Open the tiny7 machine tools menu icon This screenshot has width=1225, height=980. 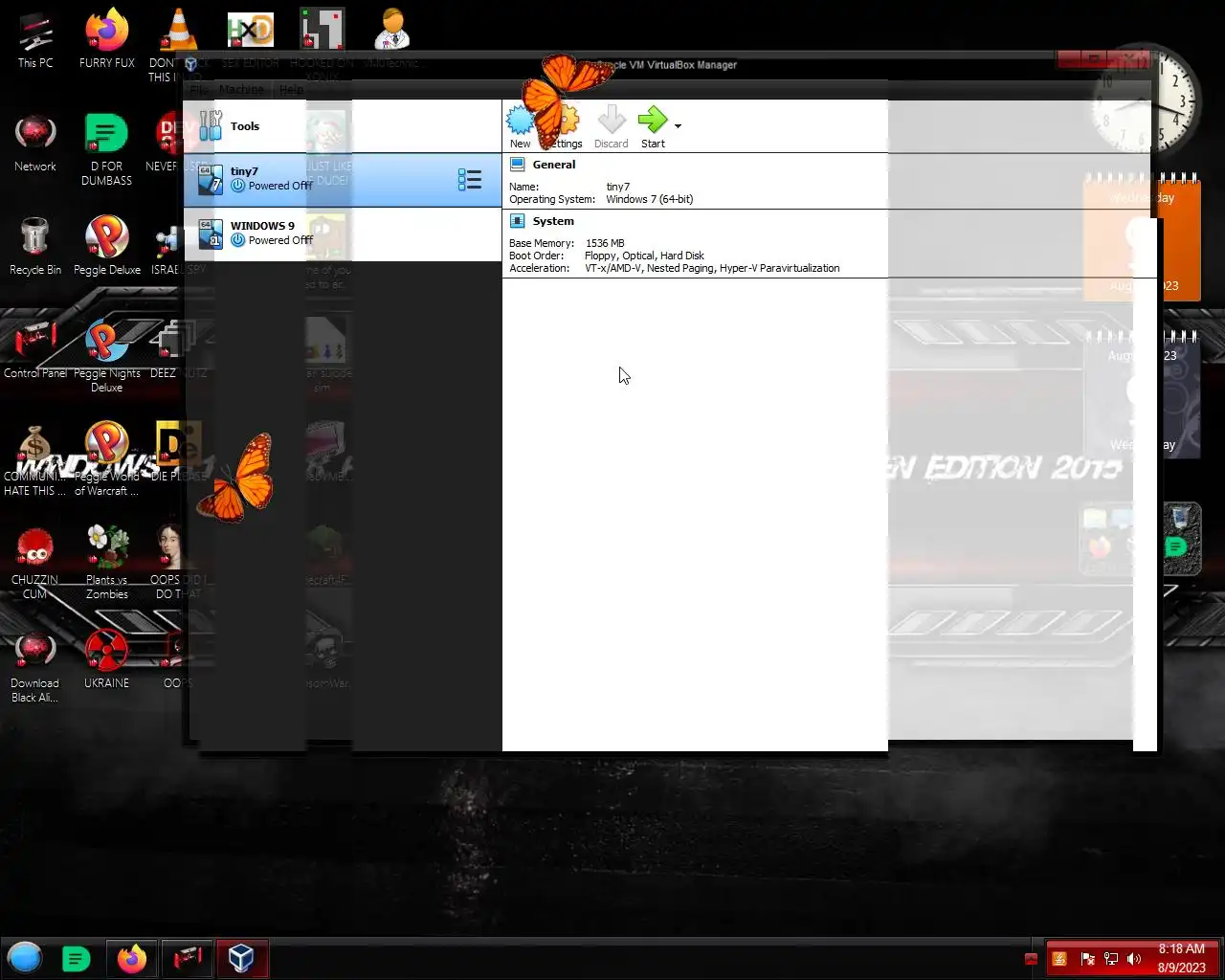pyautogui.click(x=469, y=180)
